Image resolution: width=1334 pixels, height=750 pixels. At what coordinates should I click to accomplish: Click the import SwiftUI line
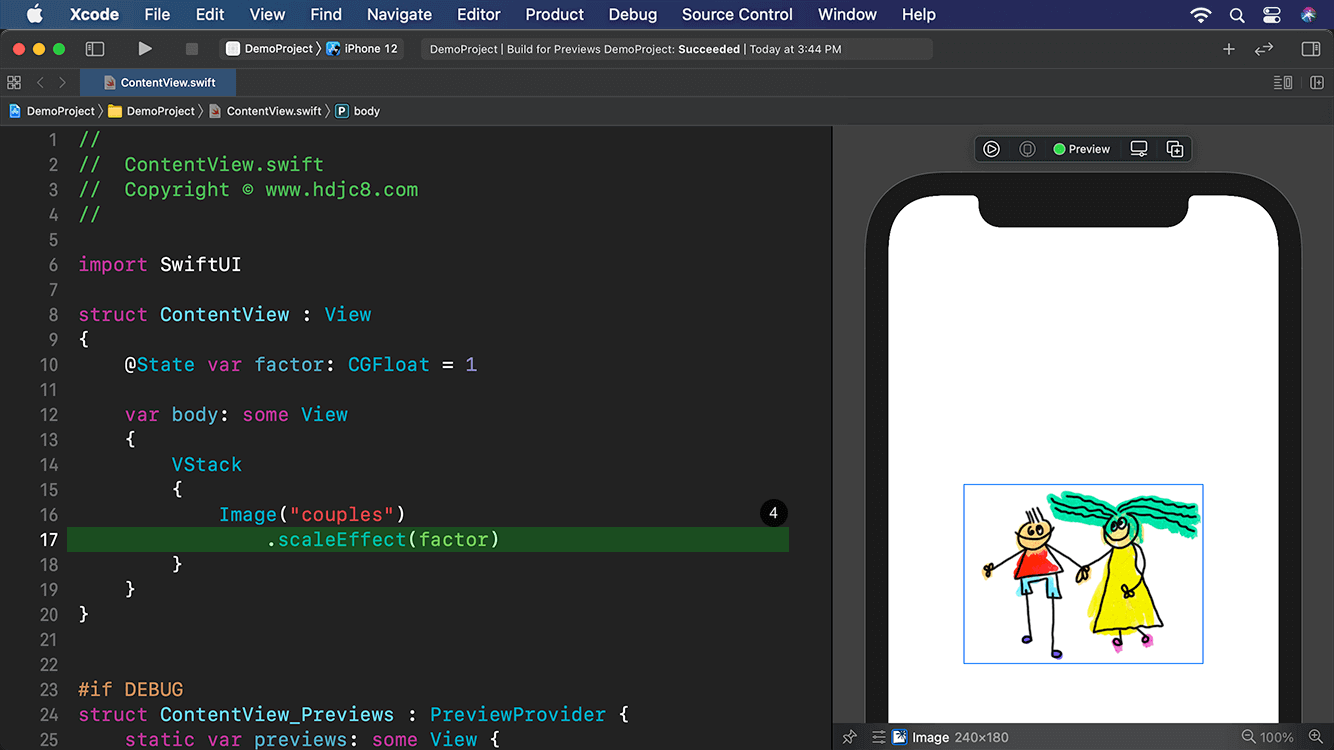click(160, 265)
